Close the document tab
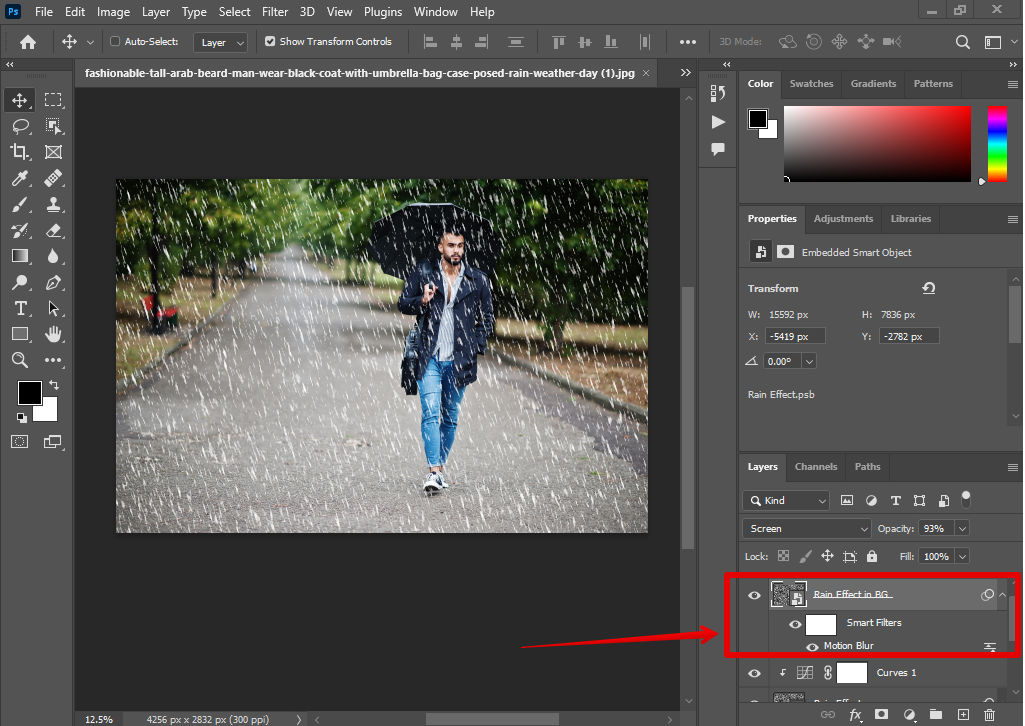Image resolution: width=1025 pixels, height=726 pixels. point(646,73)
